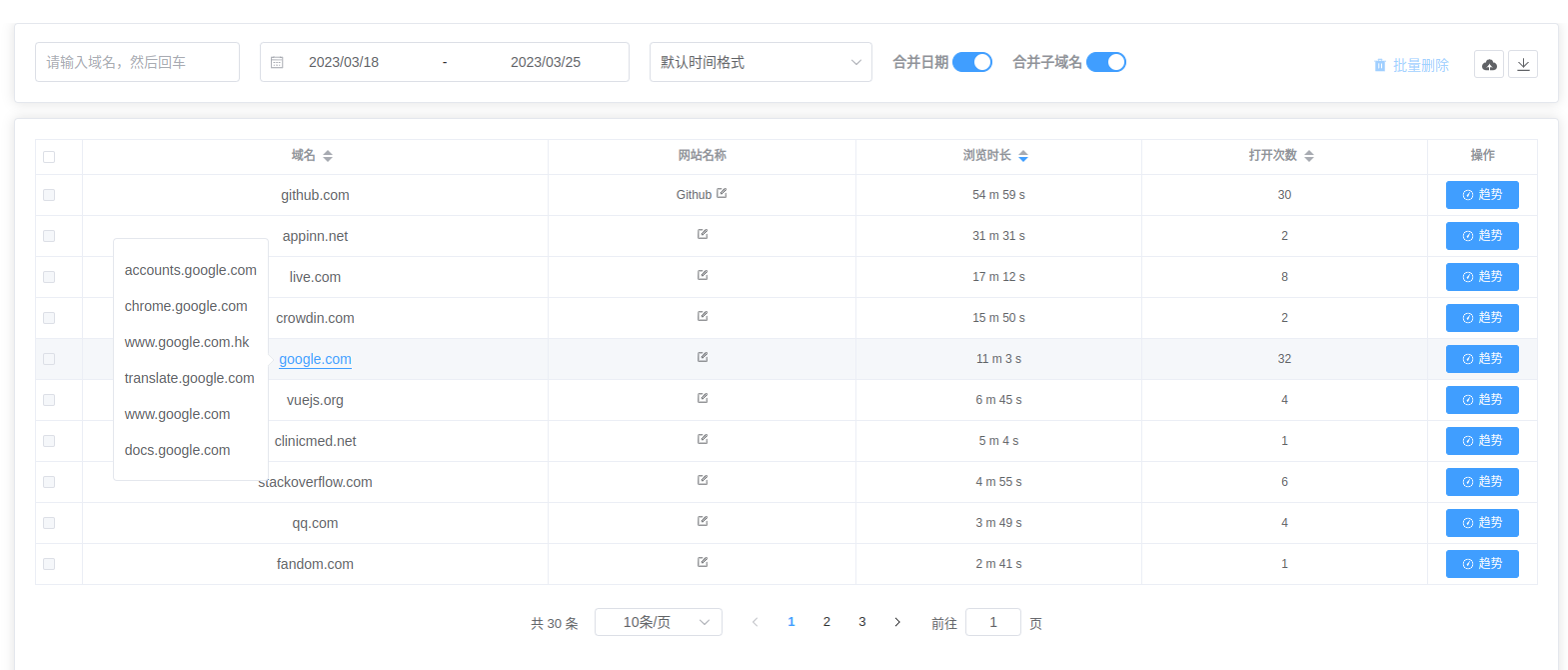Toggle the 合并日期 switch
1568x670 pixels.
971,62
